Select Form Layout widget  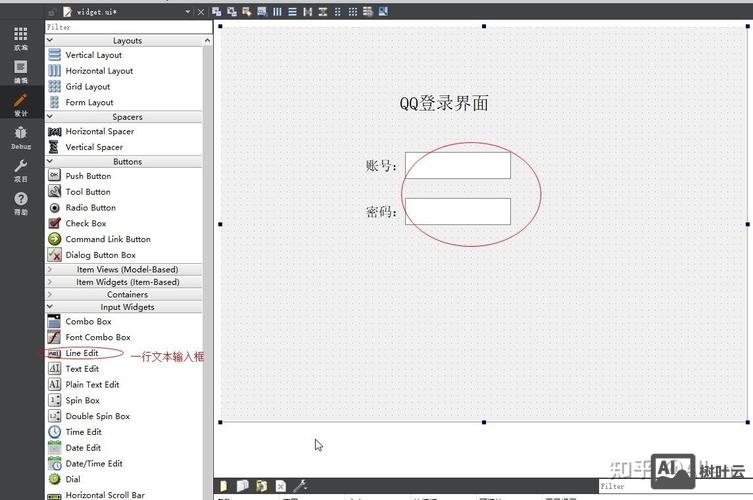(124, 102)
